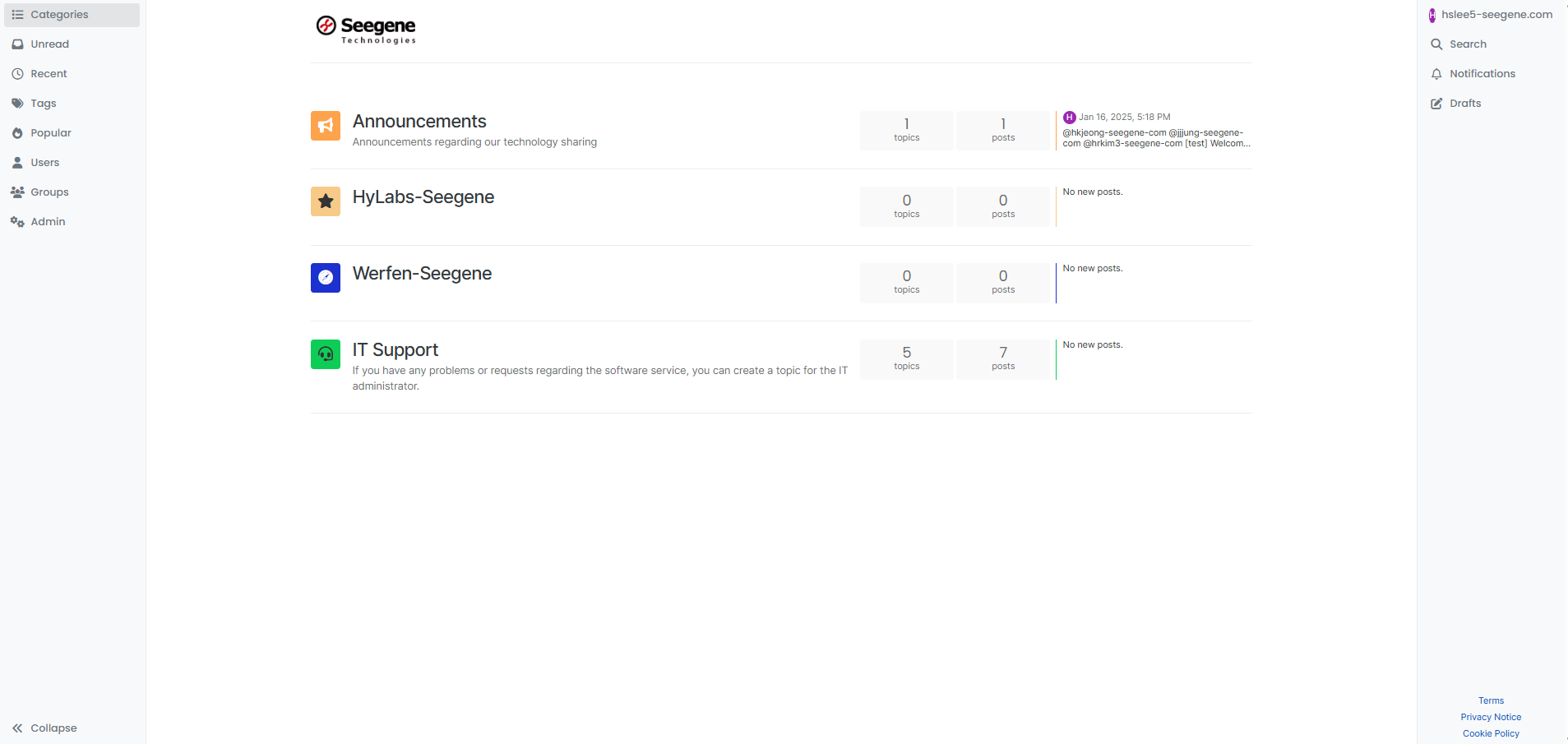Viewport: 1568px width, 744px height.
Task: Open the IT Support category title
Action: [x=395, y=350]
